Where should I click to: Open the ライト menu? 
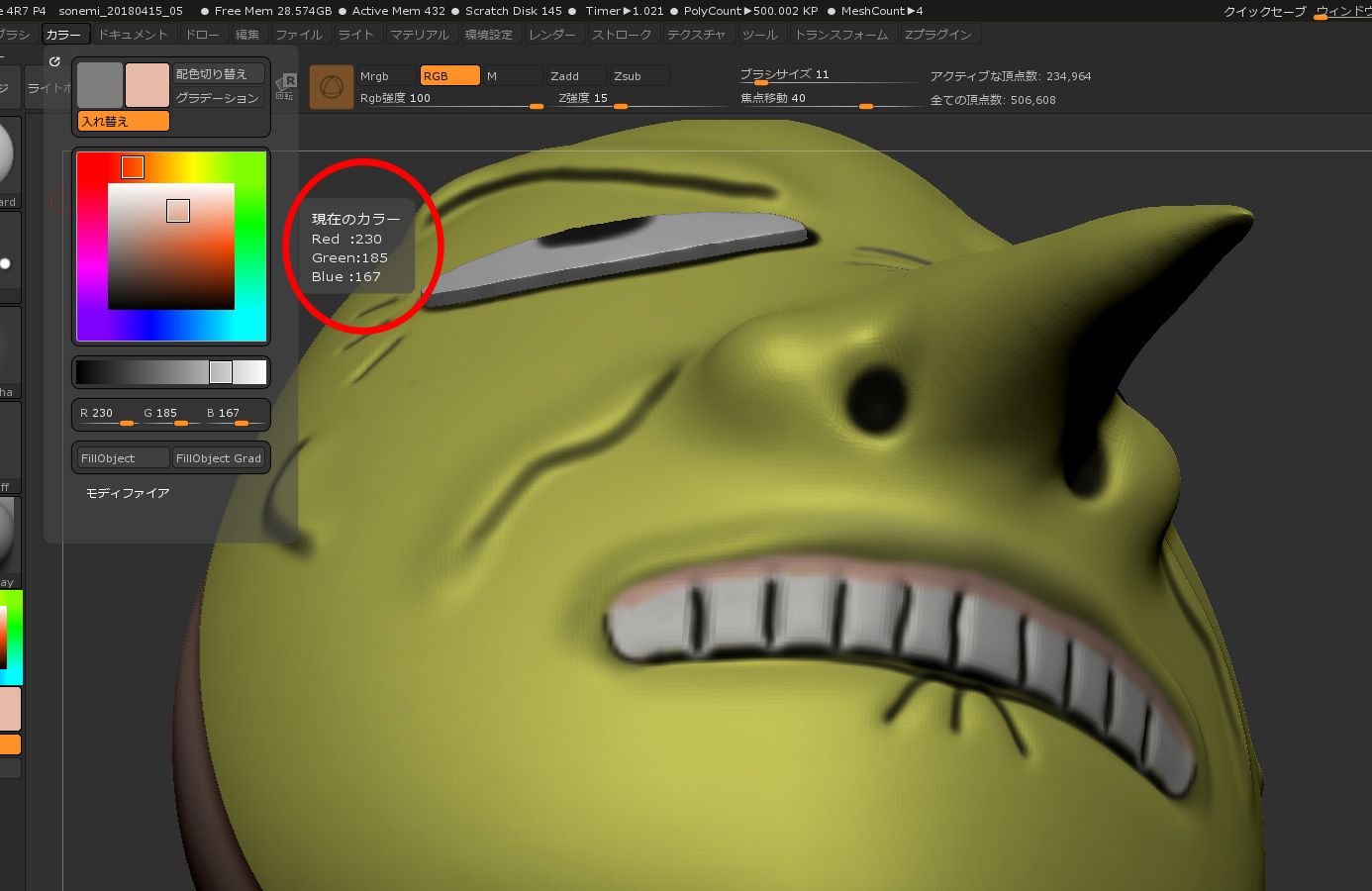pos(356,35)
